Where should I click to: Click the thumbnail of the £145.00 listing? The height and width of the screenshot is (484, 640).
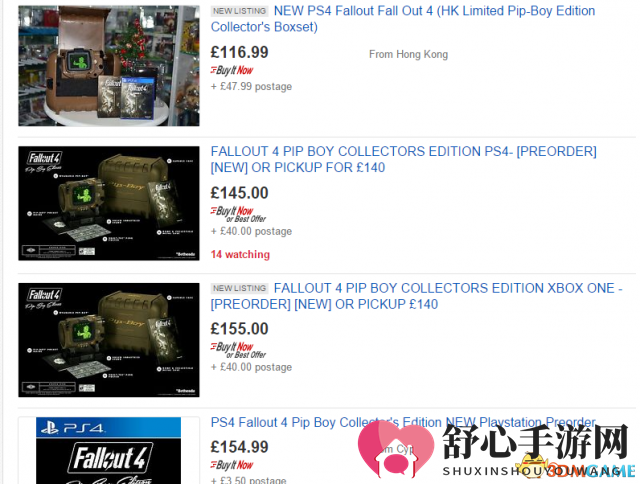tap(109, 203)
